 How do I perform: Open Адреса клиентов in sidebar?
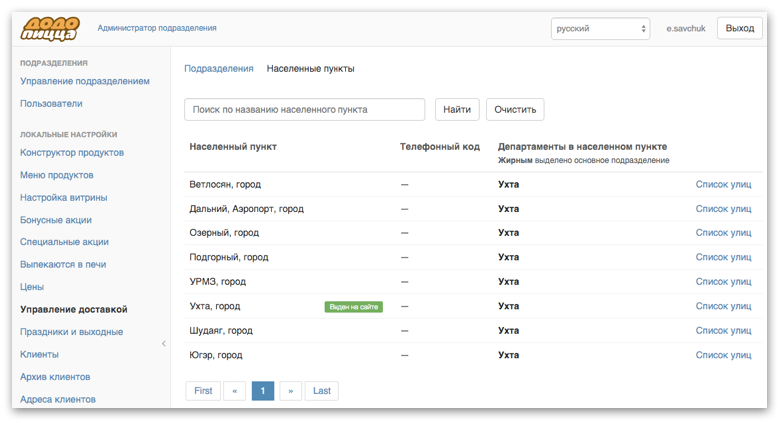58,399
